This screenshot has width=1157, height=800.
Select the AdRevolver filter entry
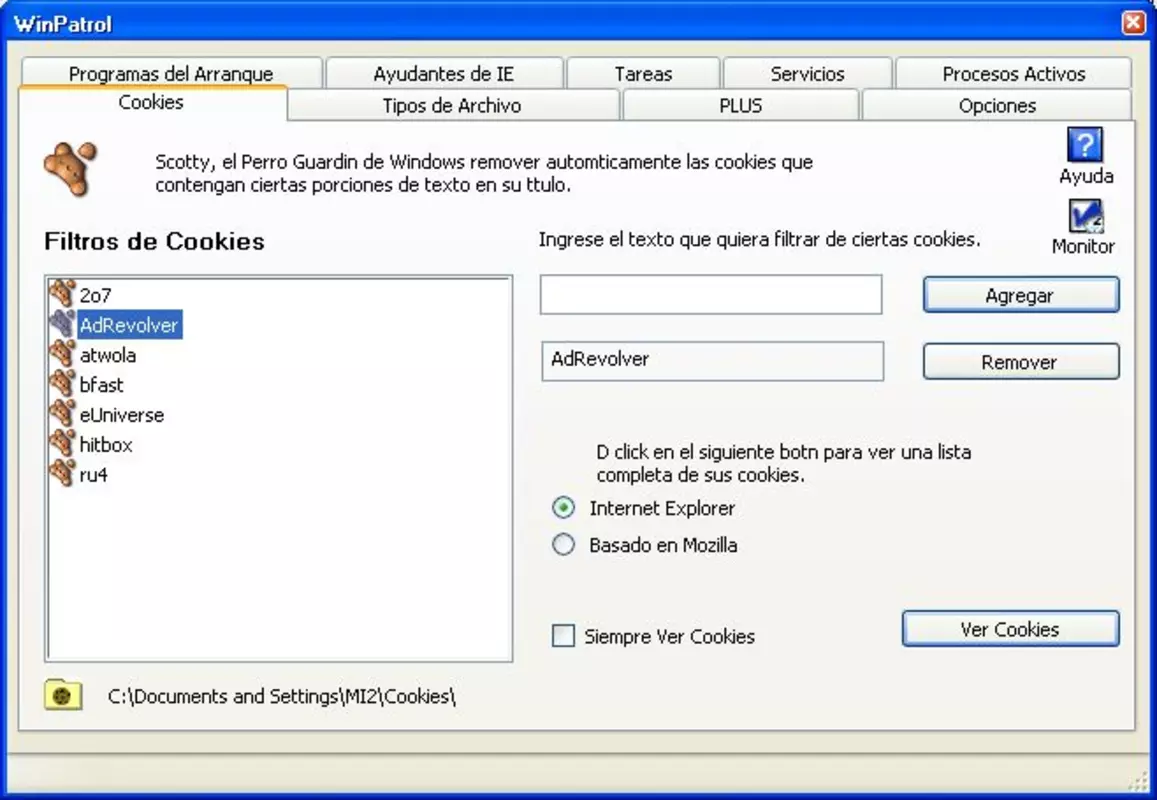(x=129, y=325)
